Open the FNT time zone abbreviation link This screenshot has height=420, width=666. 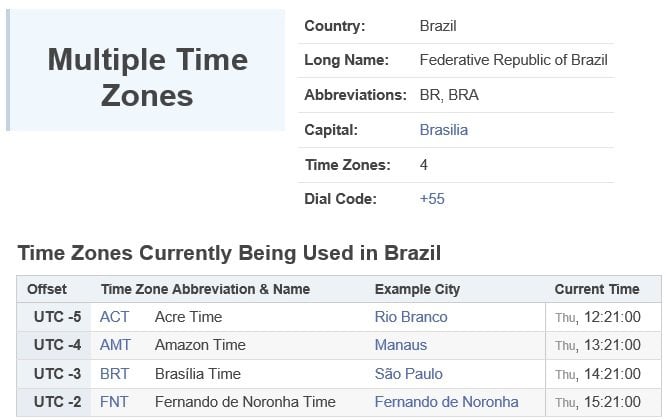(114, 402)
